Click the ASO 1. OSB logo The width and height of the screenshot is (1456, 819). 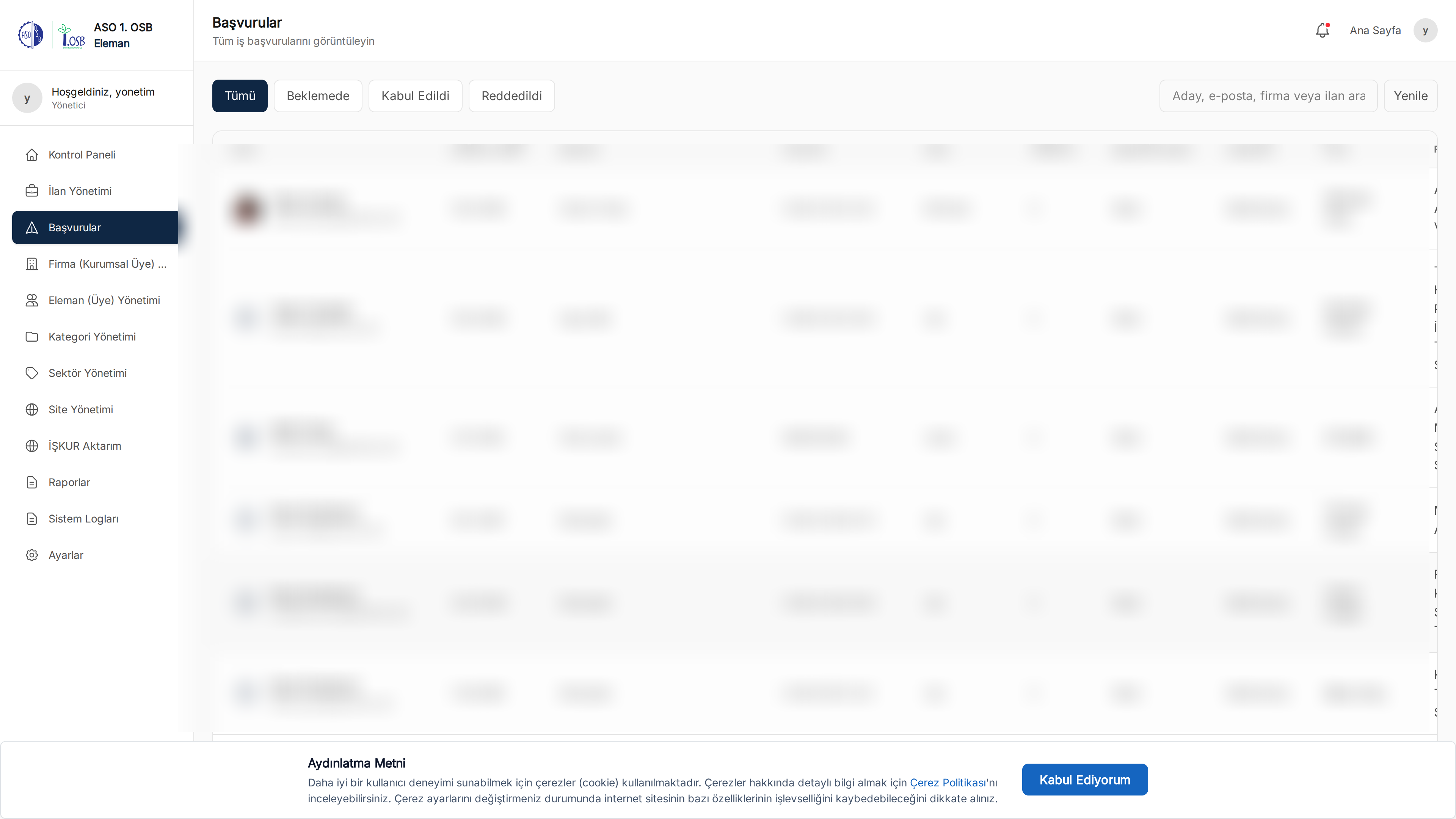click(52, 35)
